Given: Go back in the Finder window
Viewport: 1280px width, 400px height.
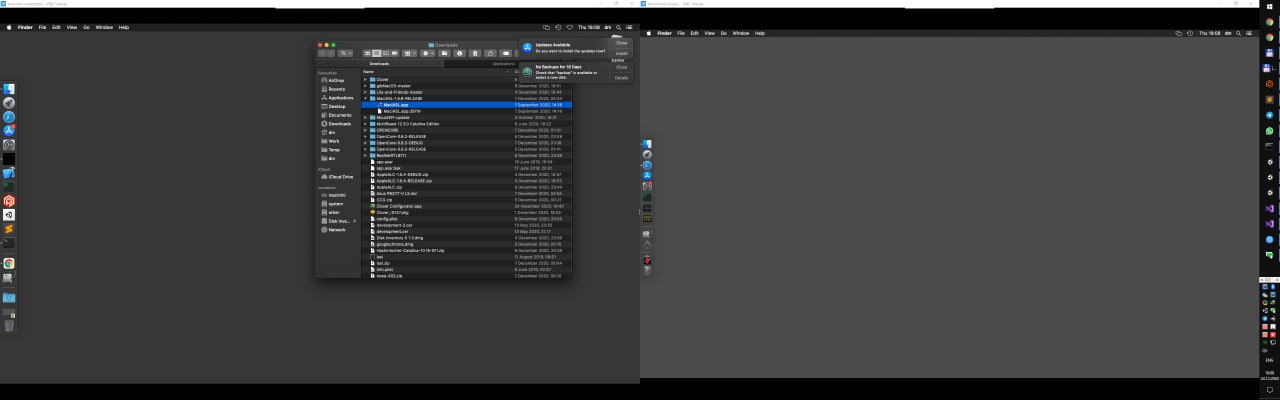Looking at the screenshot, I should click(323, 53).
